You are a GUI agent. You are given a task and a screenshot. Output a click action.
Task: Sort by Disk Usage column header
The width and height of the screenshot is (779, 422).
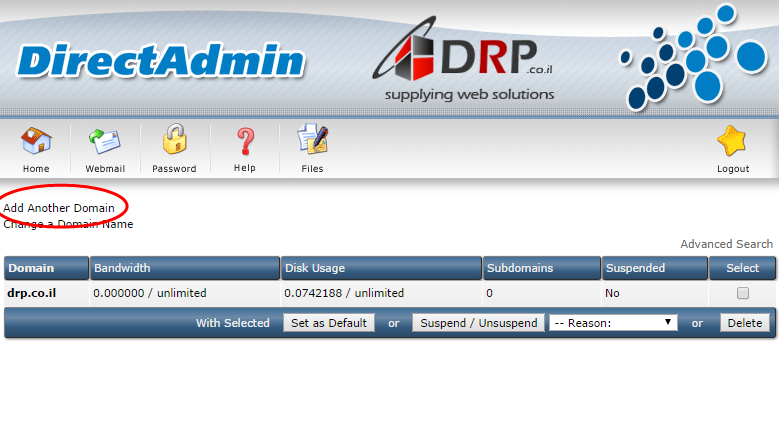pos(315,268)
